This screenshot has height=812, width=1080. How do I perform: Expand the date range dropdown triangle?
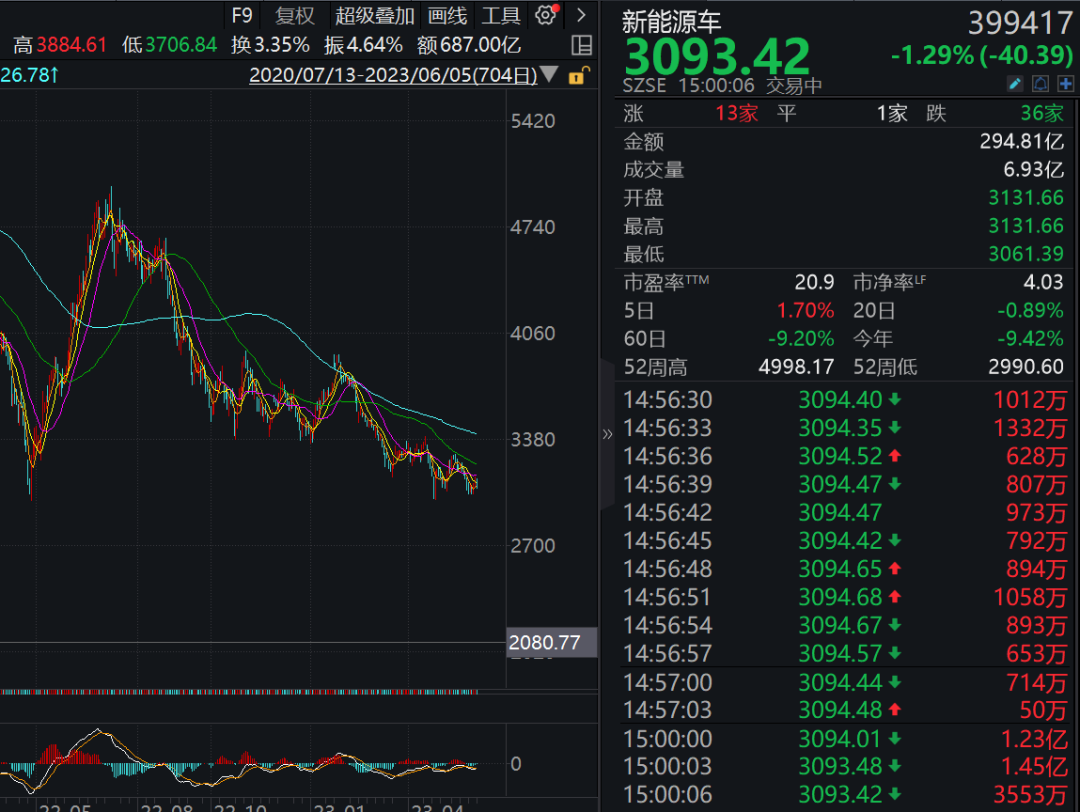548,75
